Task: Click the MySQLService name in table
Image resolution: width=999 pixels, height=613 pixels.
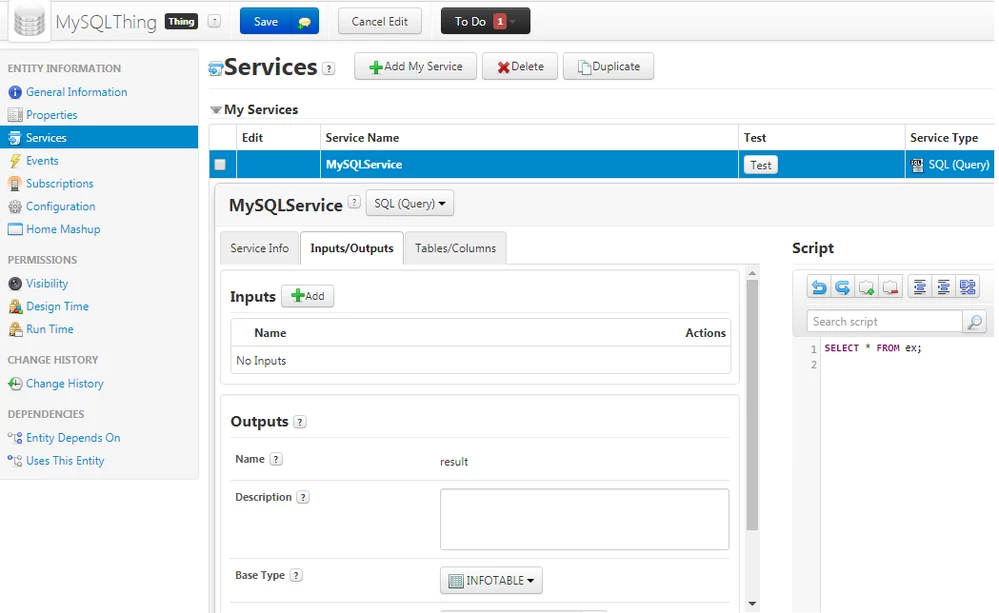Action: (x=364, y=164)
